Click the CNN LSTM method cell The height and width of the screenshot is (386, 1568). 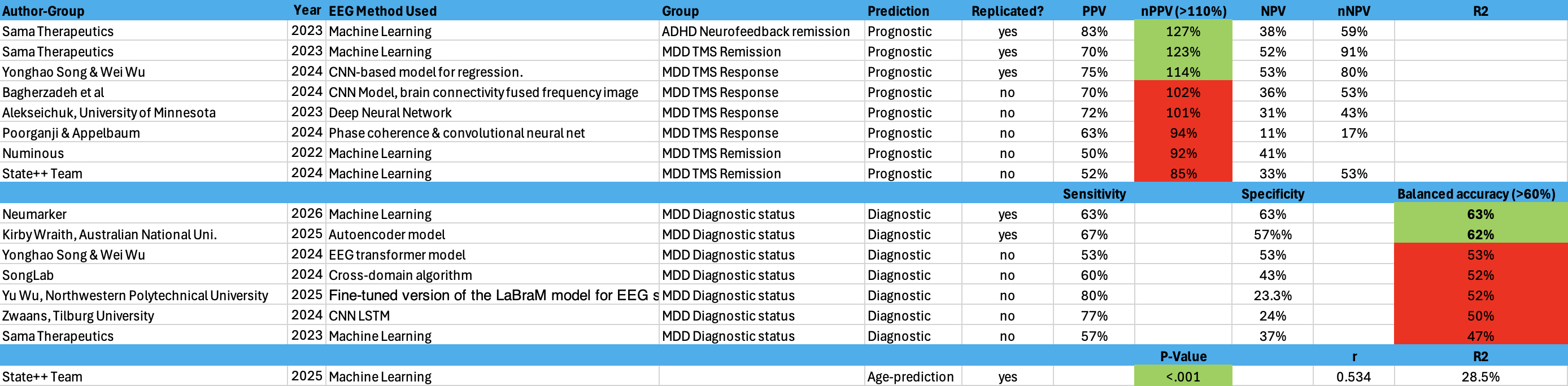point(359,316)
